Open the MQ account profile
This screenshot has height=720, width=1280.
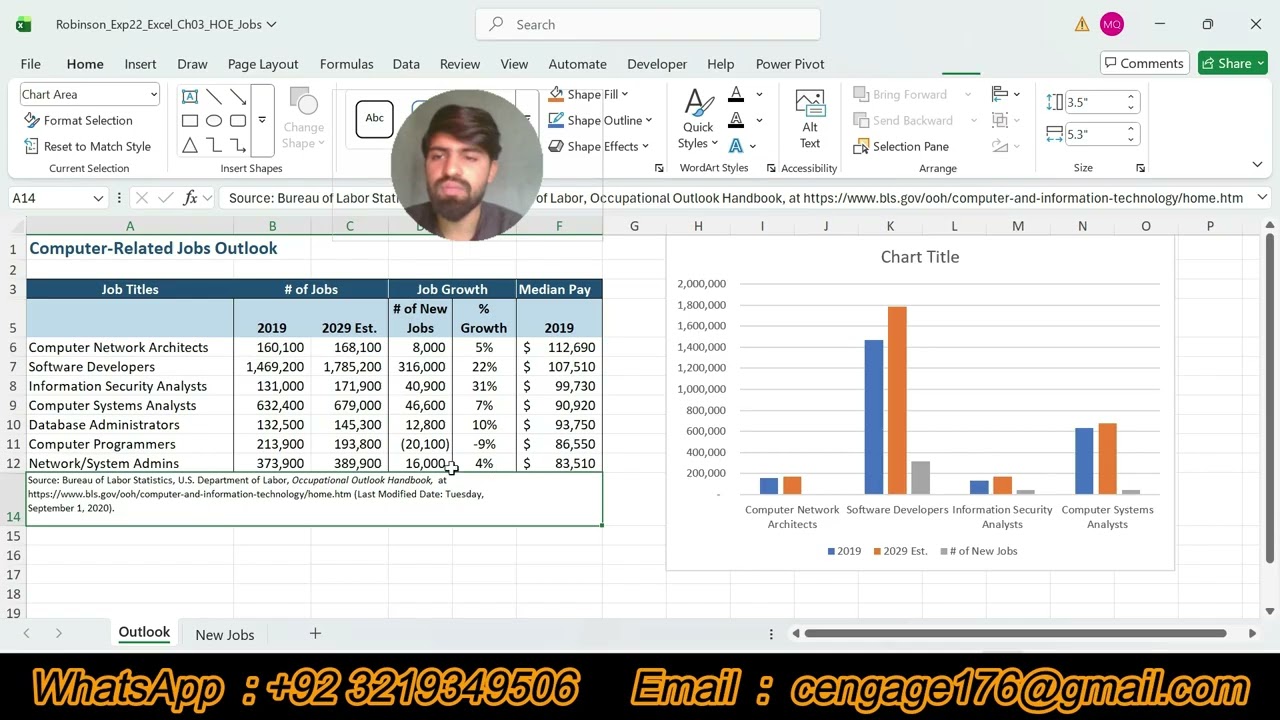point(1111,24)
